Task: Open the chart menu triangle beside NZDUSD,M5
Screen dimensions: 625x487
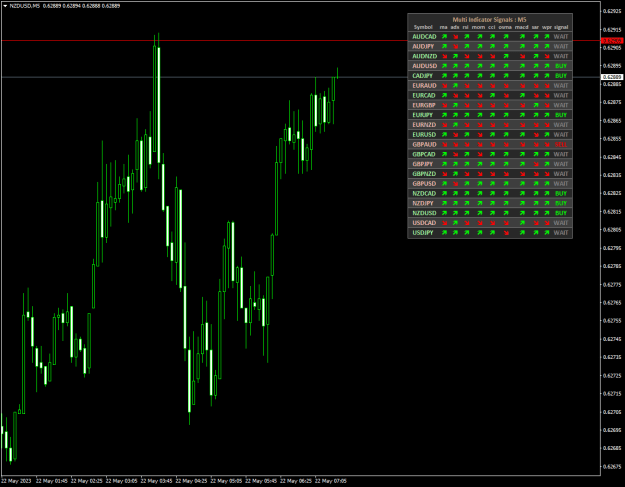Action: point(5,6)
